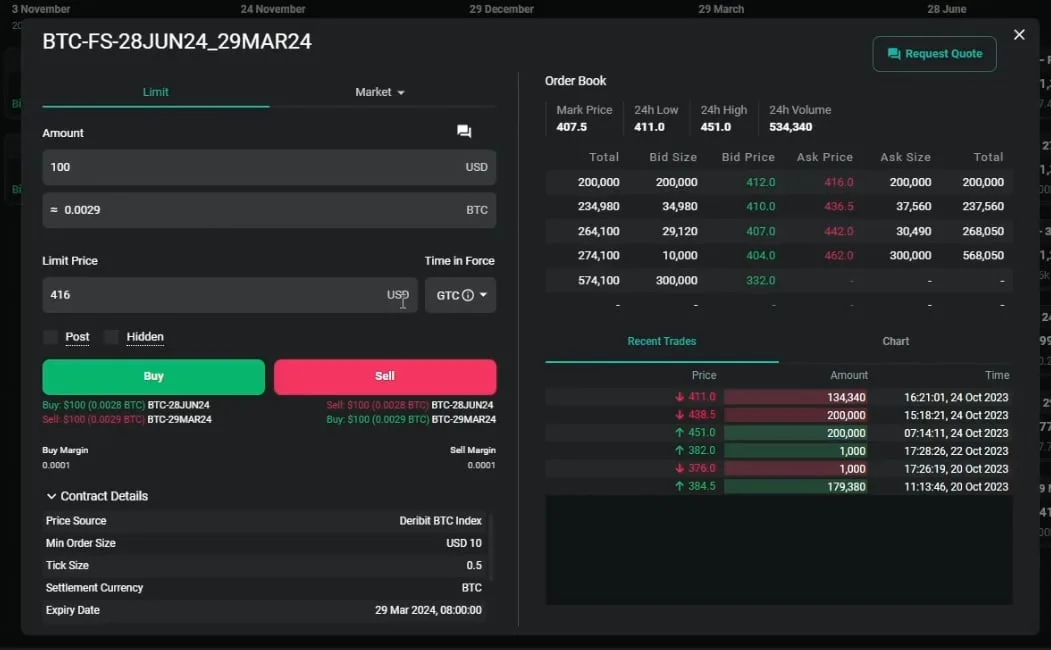The height and width of the screenshot is (650, 1051).
Task: Switch to the Chart tab
Action: pyautogui.click(x=895, y=341)
